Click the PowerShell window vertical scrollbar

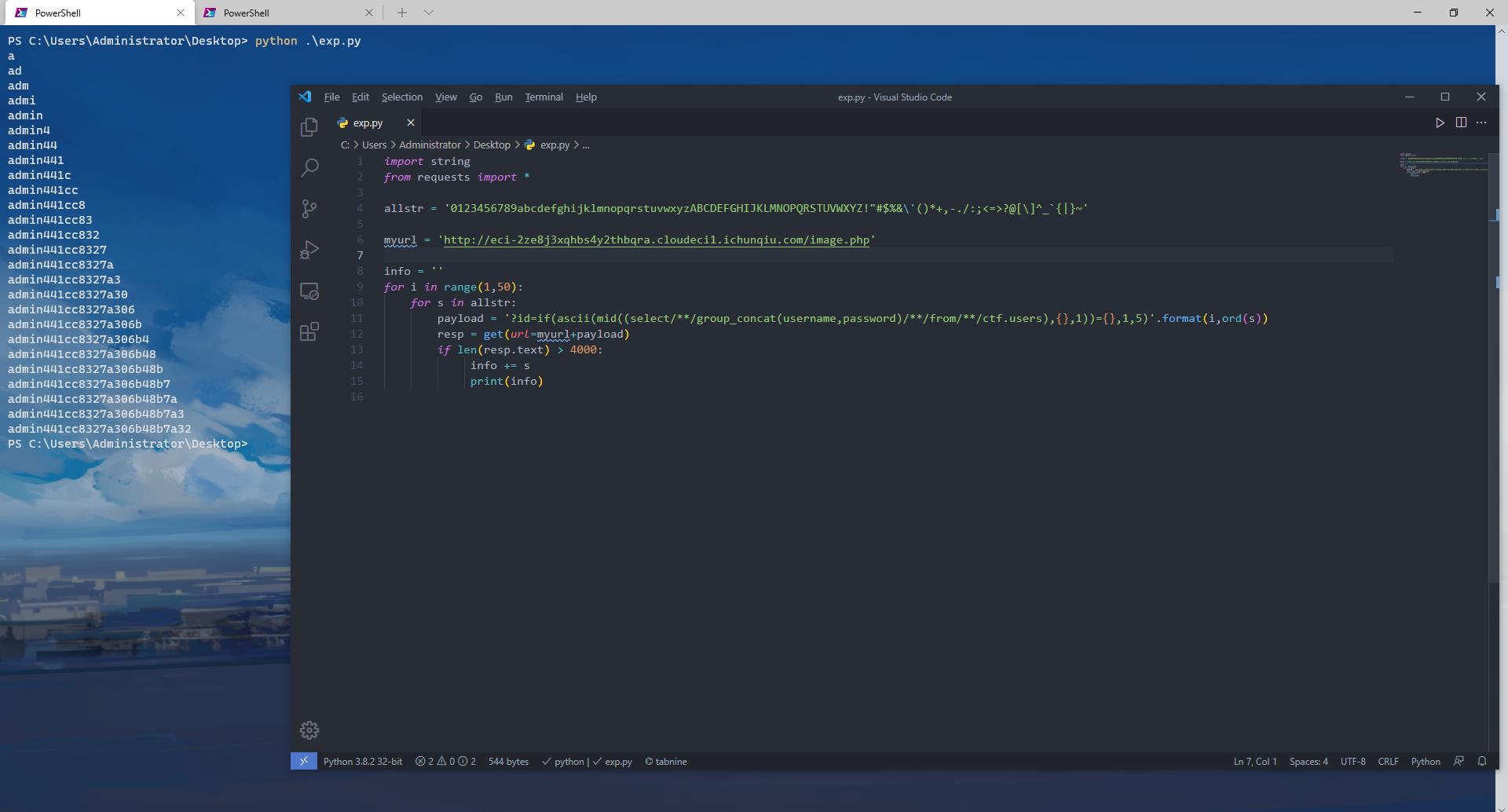pos(1502,416)
